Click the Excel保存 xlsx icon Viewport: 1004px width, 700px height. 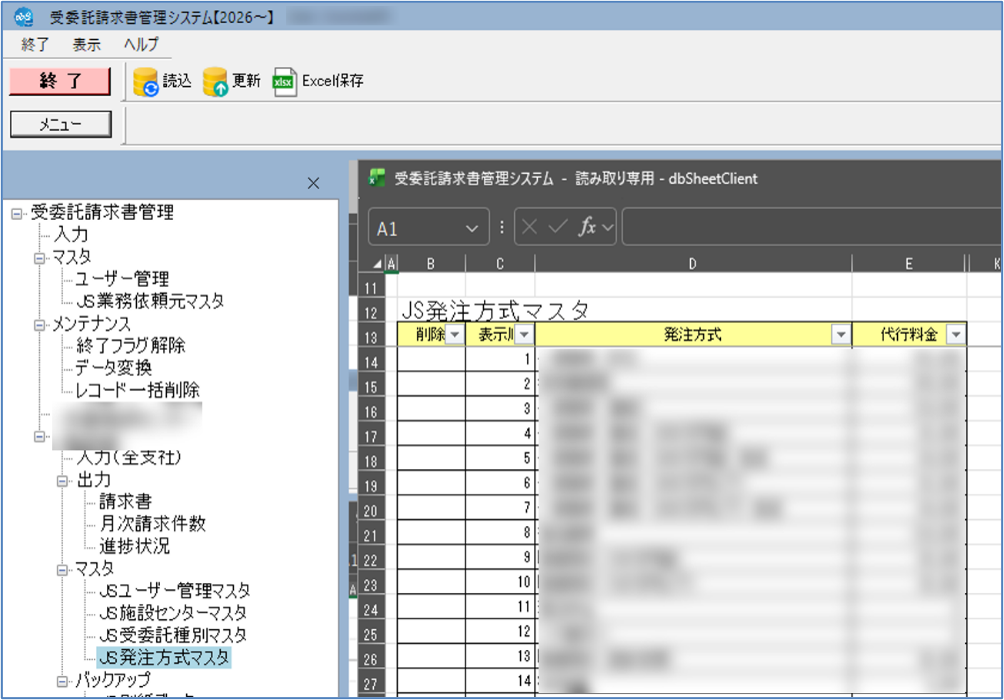click(x=284, y=82)
